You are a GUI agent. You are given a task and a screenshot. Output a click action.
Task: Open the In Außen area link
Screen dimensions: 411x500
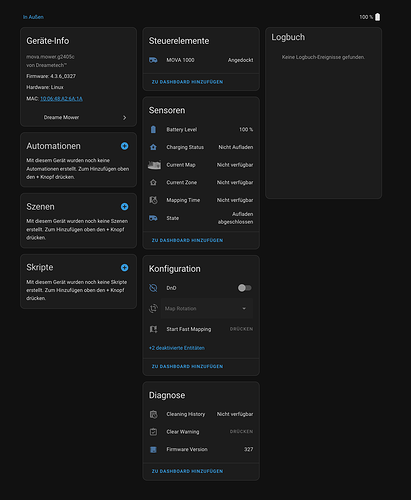pos(33,17)
